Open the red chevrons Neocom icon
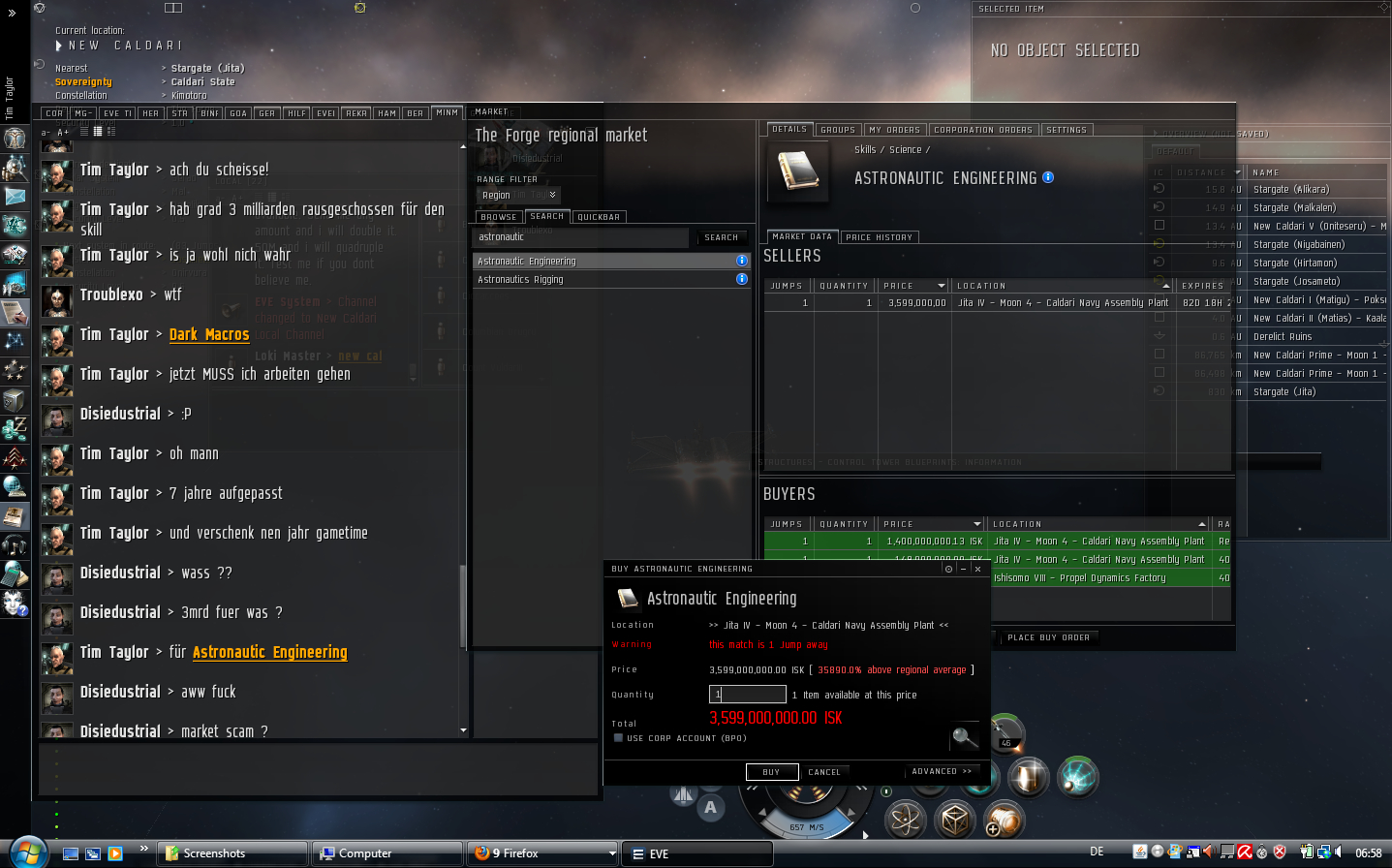The width and height of the screenshot is (1392, 868). 15,457
